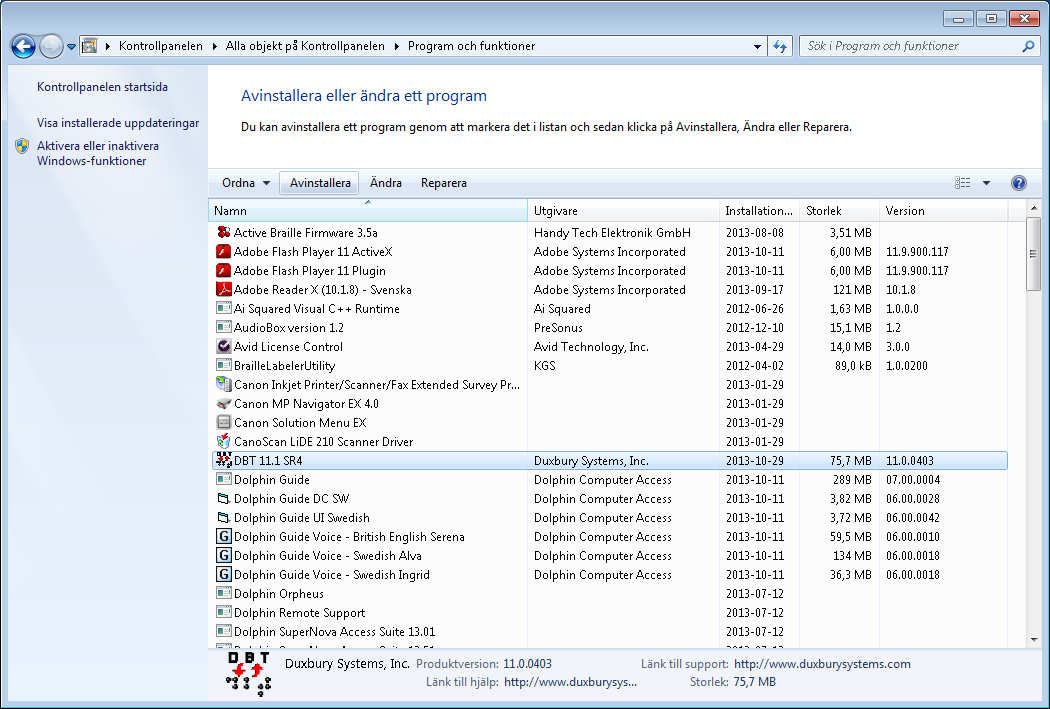Click the scrollbar up arrow
The image size is (1050, 709).
point(1033,209)
